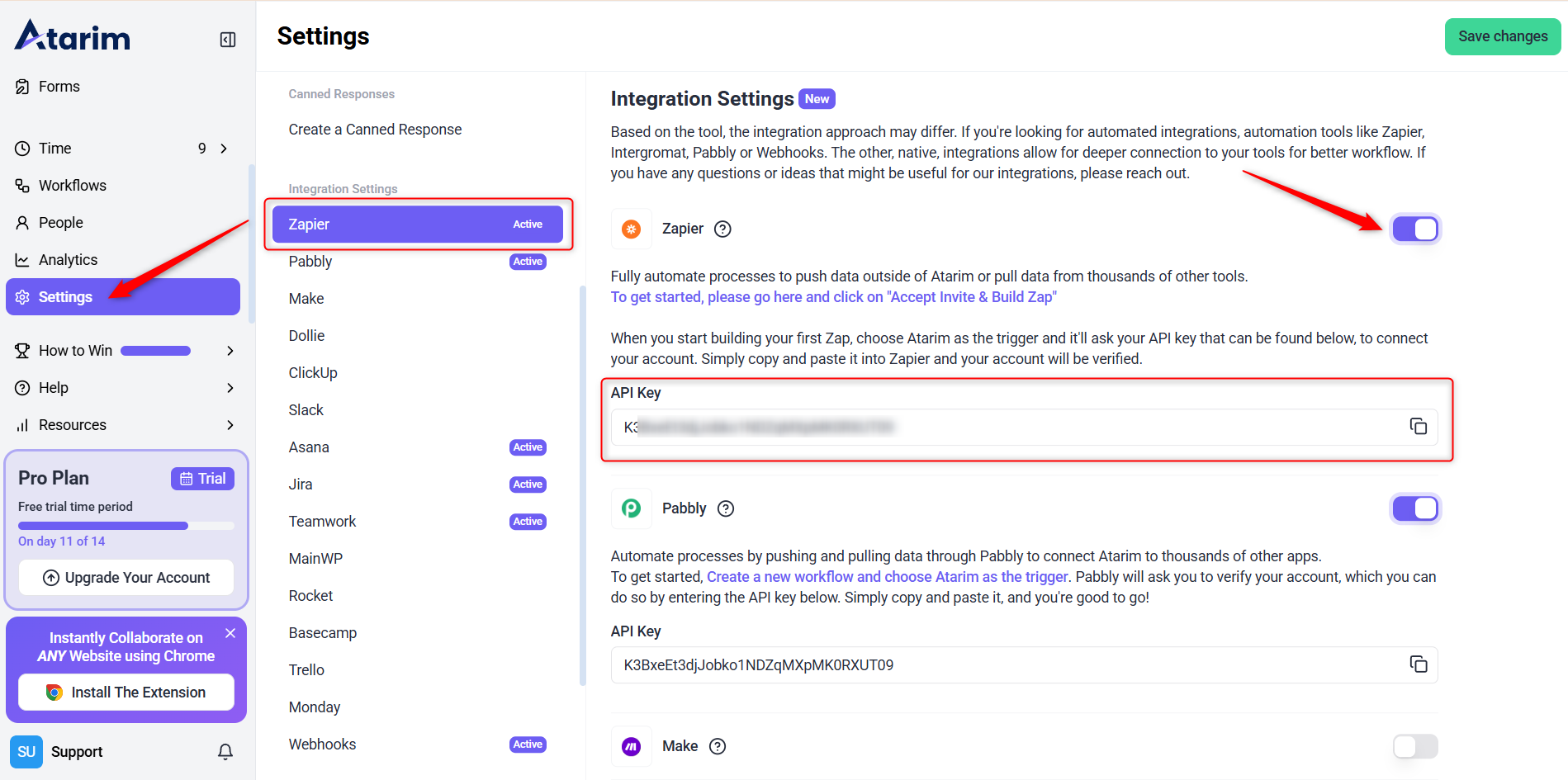Click the Upgrade Your Account button

[x=126, y=578]
